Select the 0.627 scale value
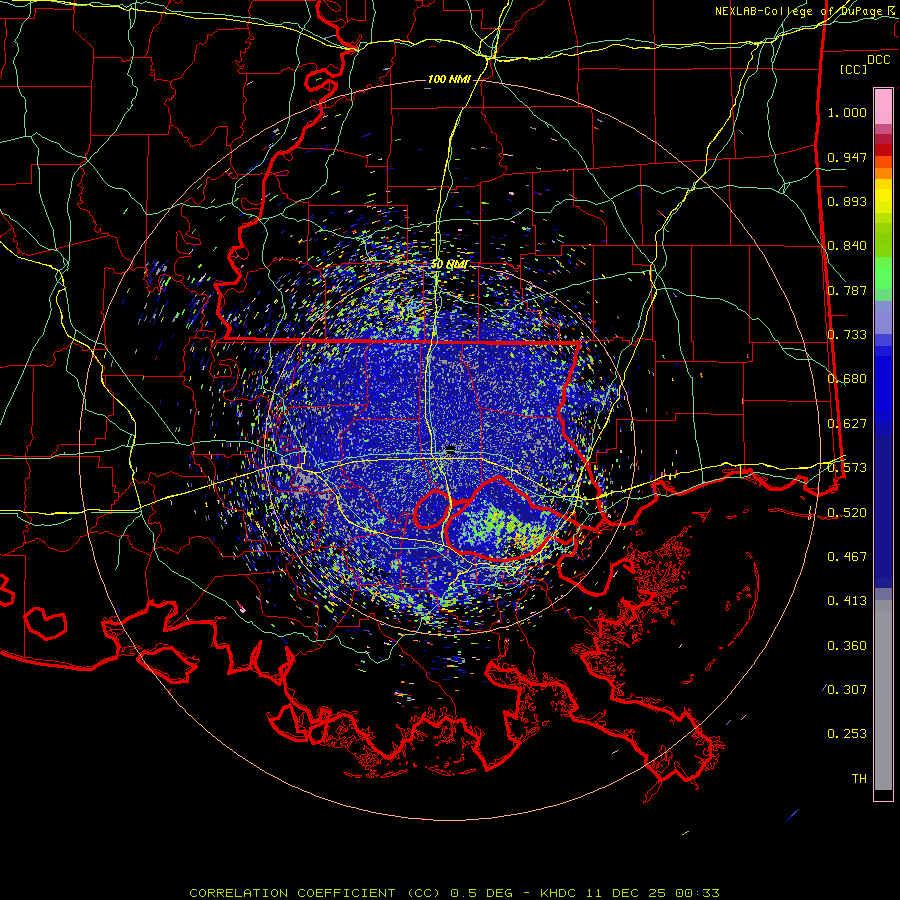 pyautogui.click(x=847, y=424)
